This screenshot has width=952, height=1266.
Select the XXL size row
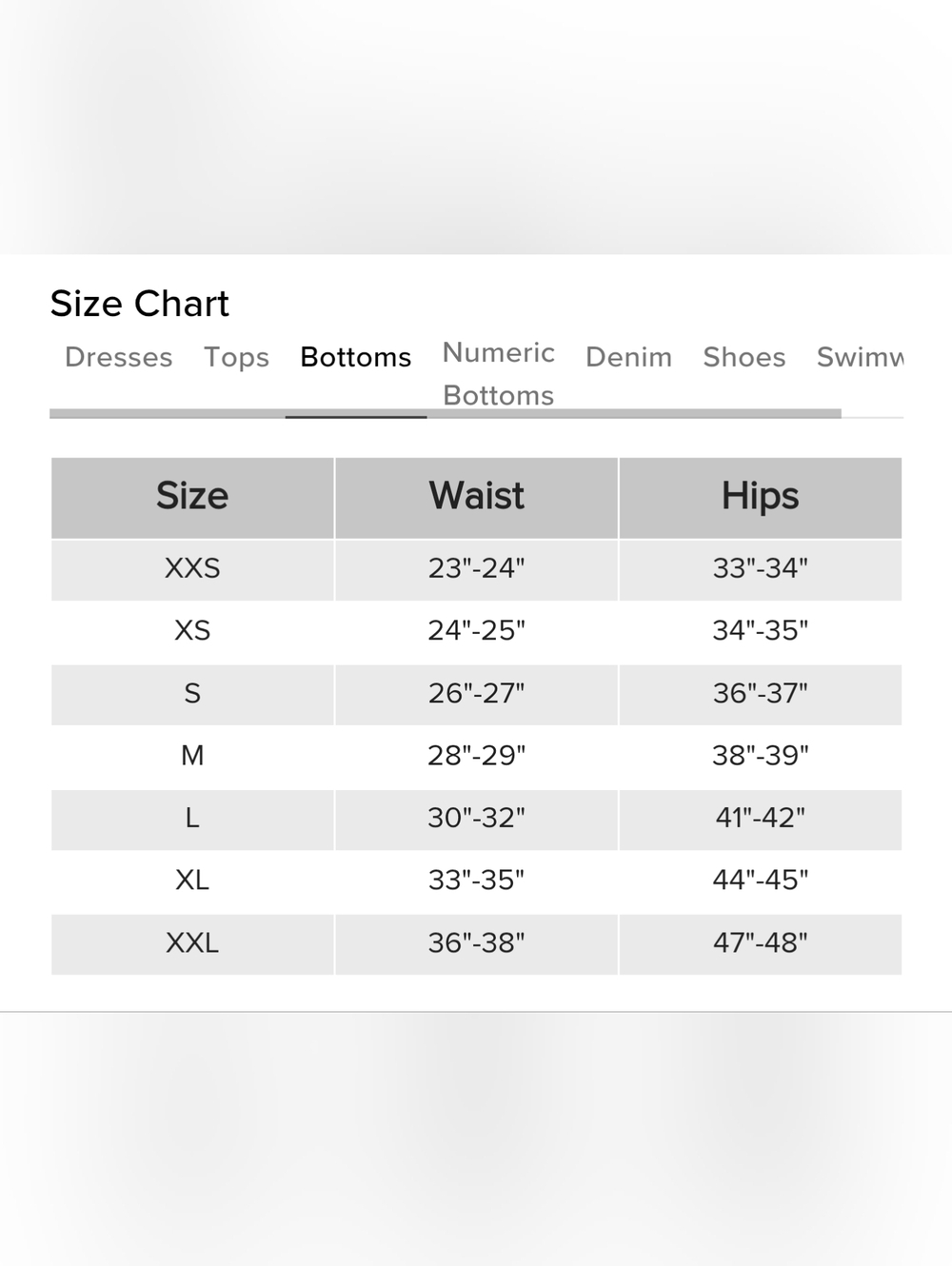point(476,943)
